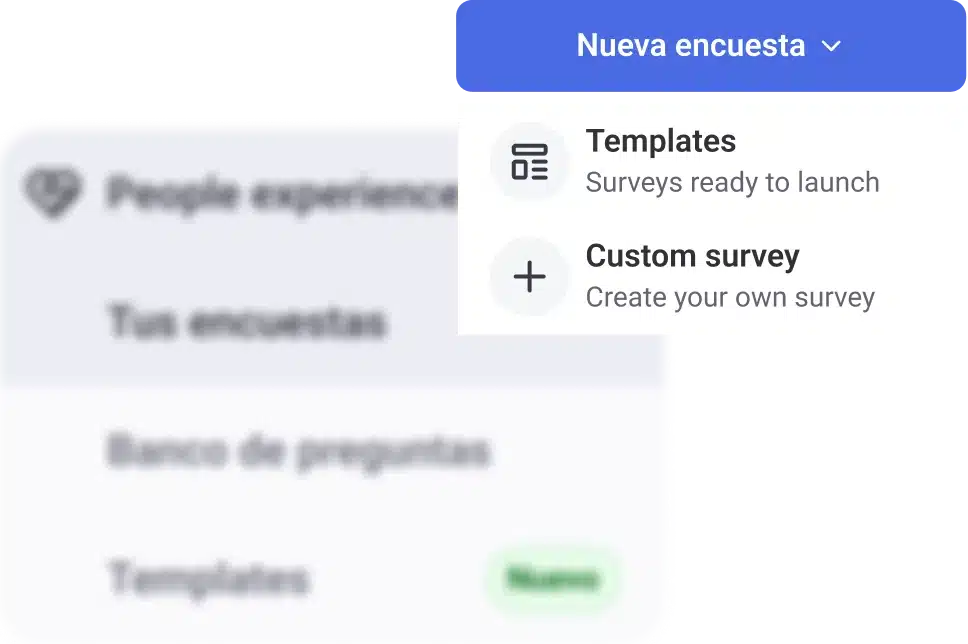This screenshot has width=968, height=644.
Task: Click the 'Surveys ready to launch' description
Action: (x=732, y=183)
